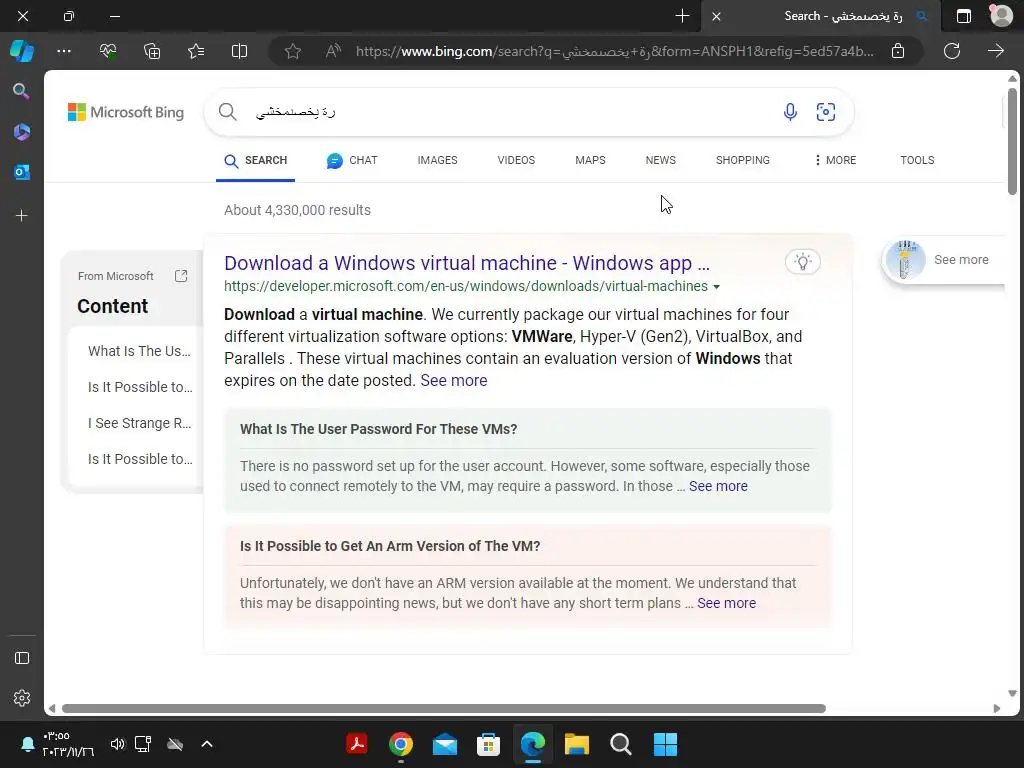Toggle the sidebar panel layout icon
The image size is (1024, 768).
(x=22, y=658)
